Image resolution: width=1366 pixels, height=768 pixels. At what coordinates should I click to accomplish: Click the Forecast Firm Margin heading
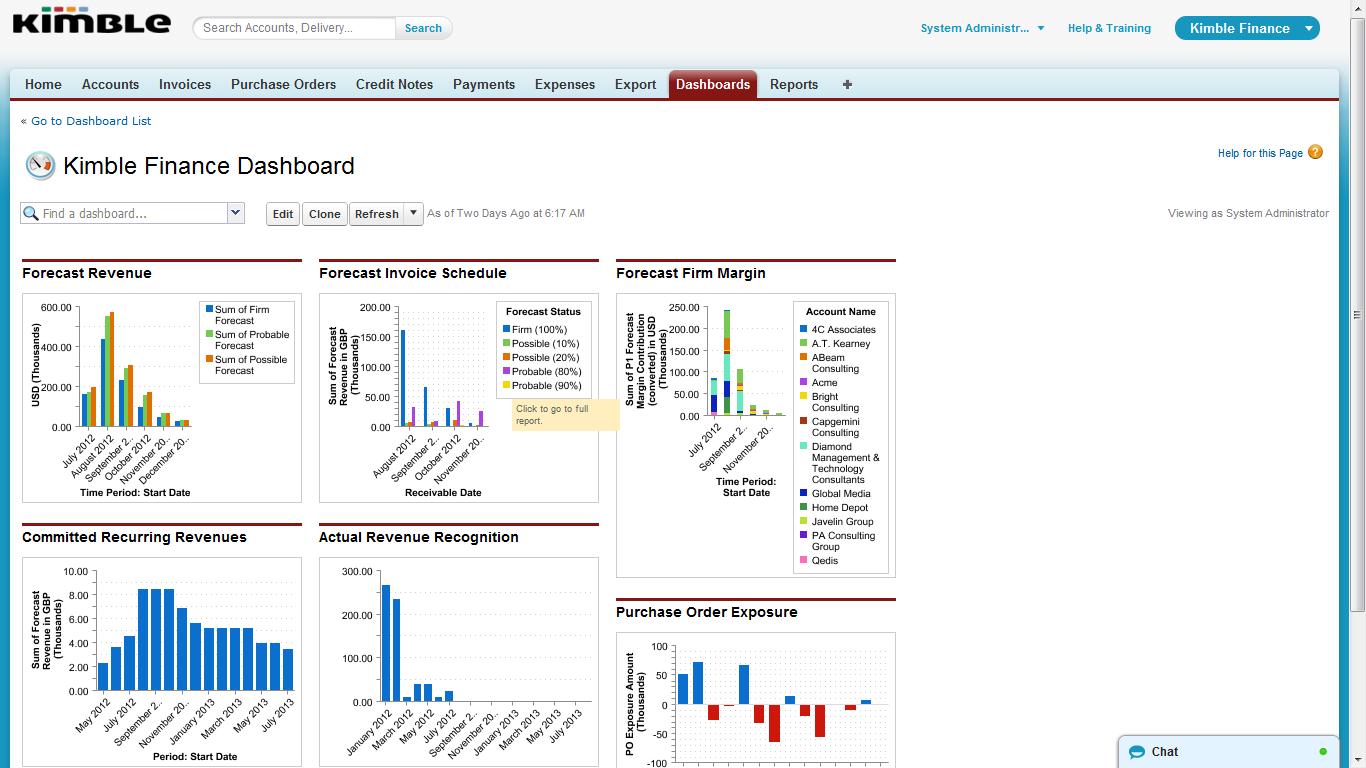691,273
